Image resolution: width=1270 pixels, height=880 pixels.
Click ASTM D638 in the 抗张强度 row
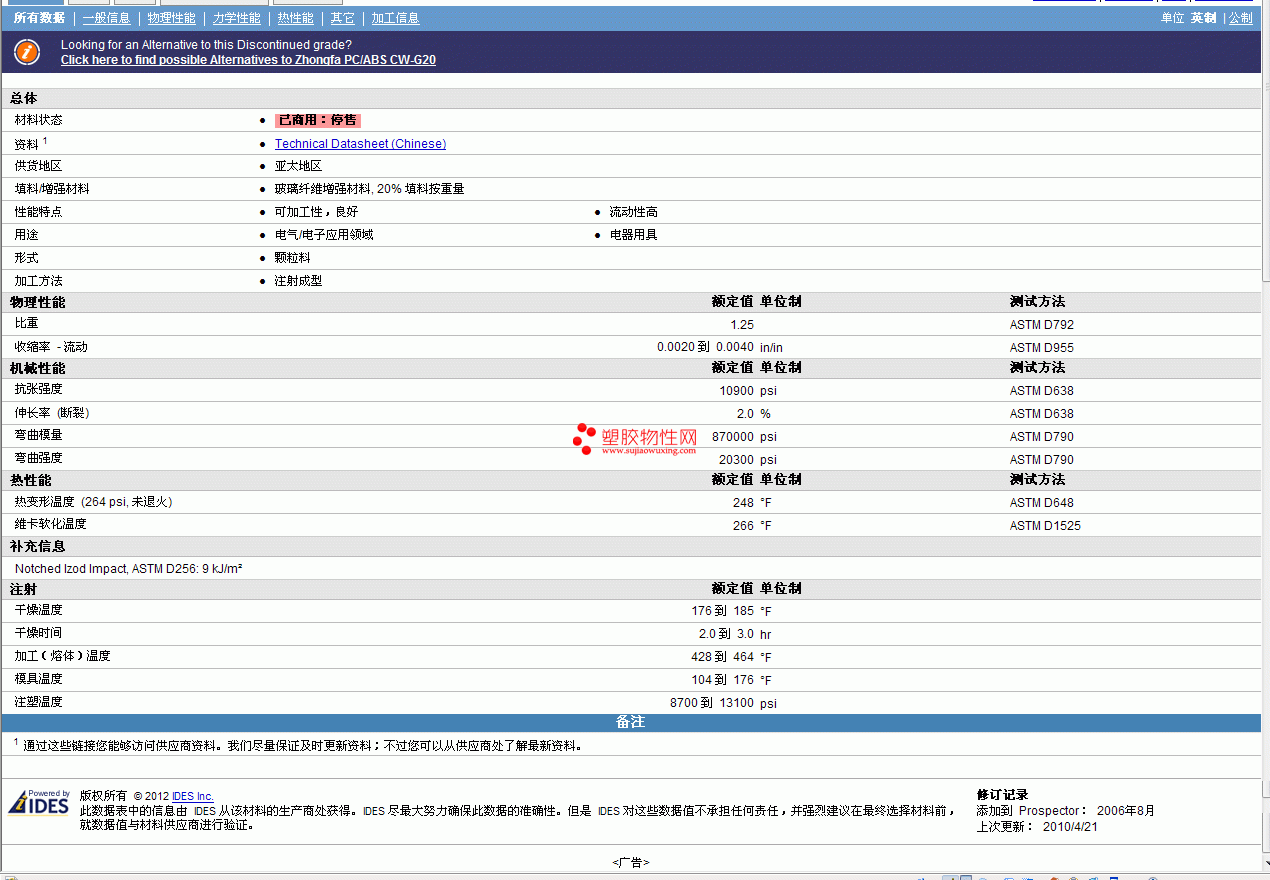1042,391
